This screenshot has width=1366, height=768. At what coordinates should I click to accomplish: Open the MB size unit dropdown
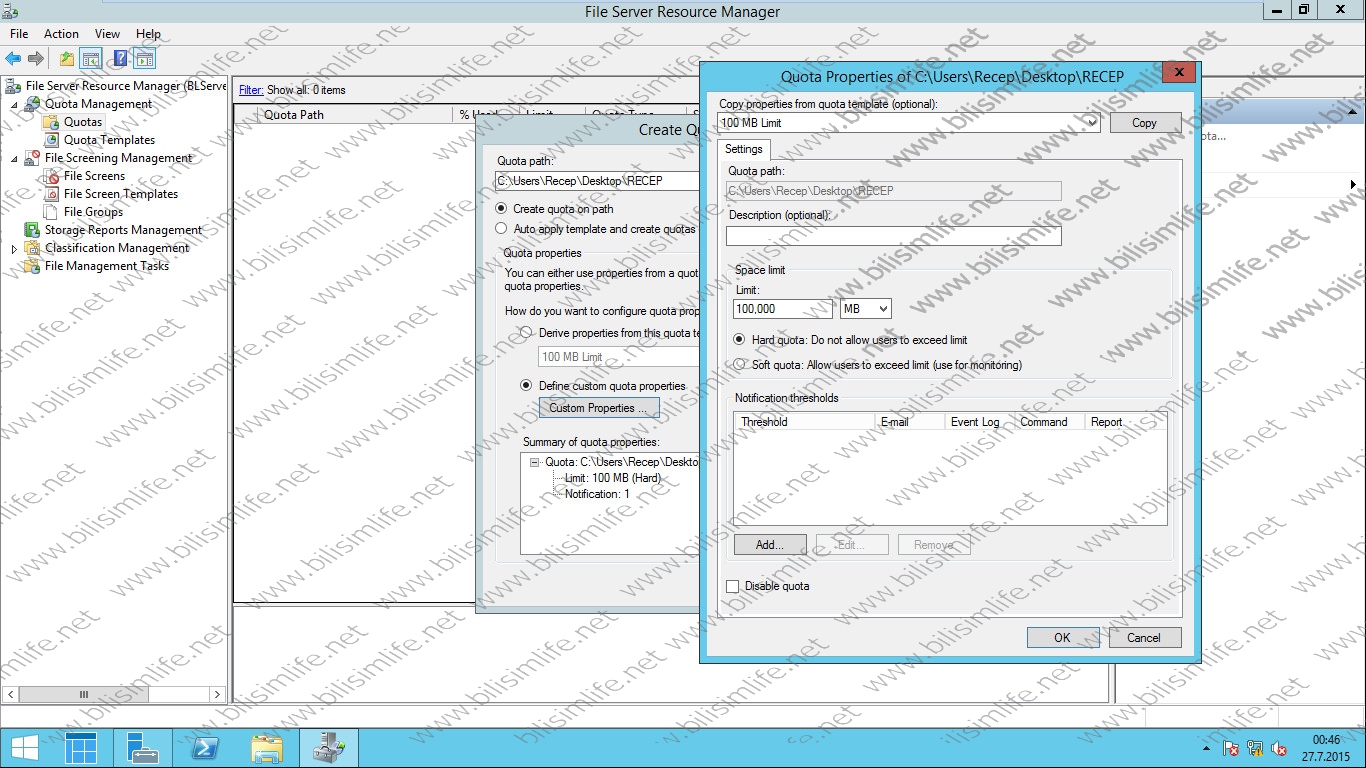866,309
